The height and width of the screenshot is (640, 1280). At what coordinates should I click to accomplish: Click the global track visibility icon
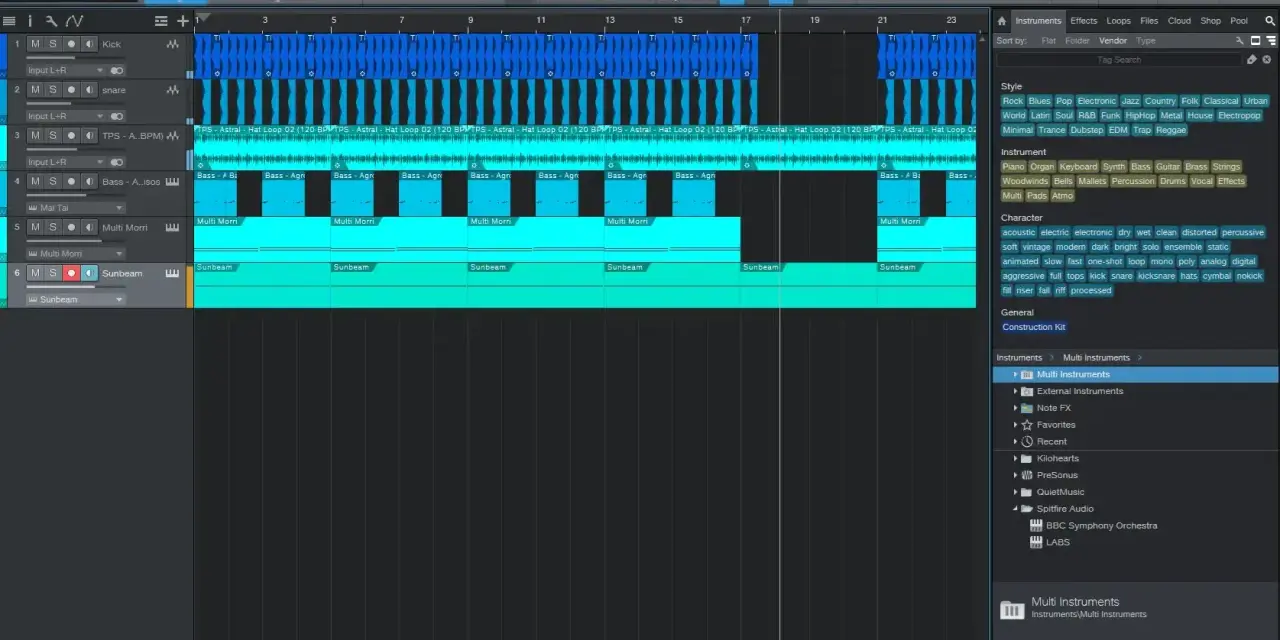coord(161,20)
